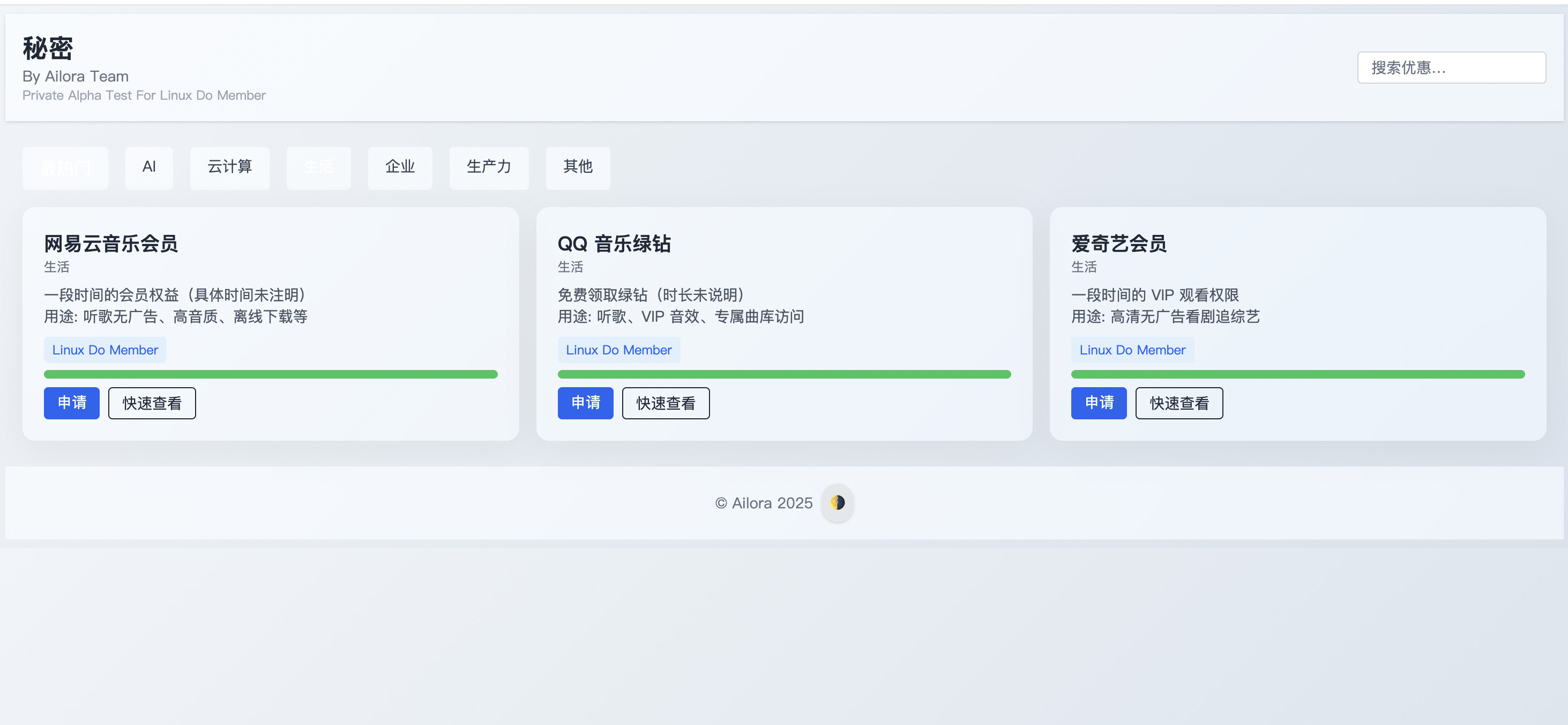Screen dimensions: 1568x725
Task: Click the 搜索优惠 search field
Action: pyautogui.click(x=1451, y=68)
